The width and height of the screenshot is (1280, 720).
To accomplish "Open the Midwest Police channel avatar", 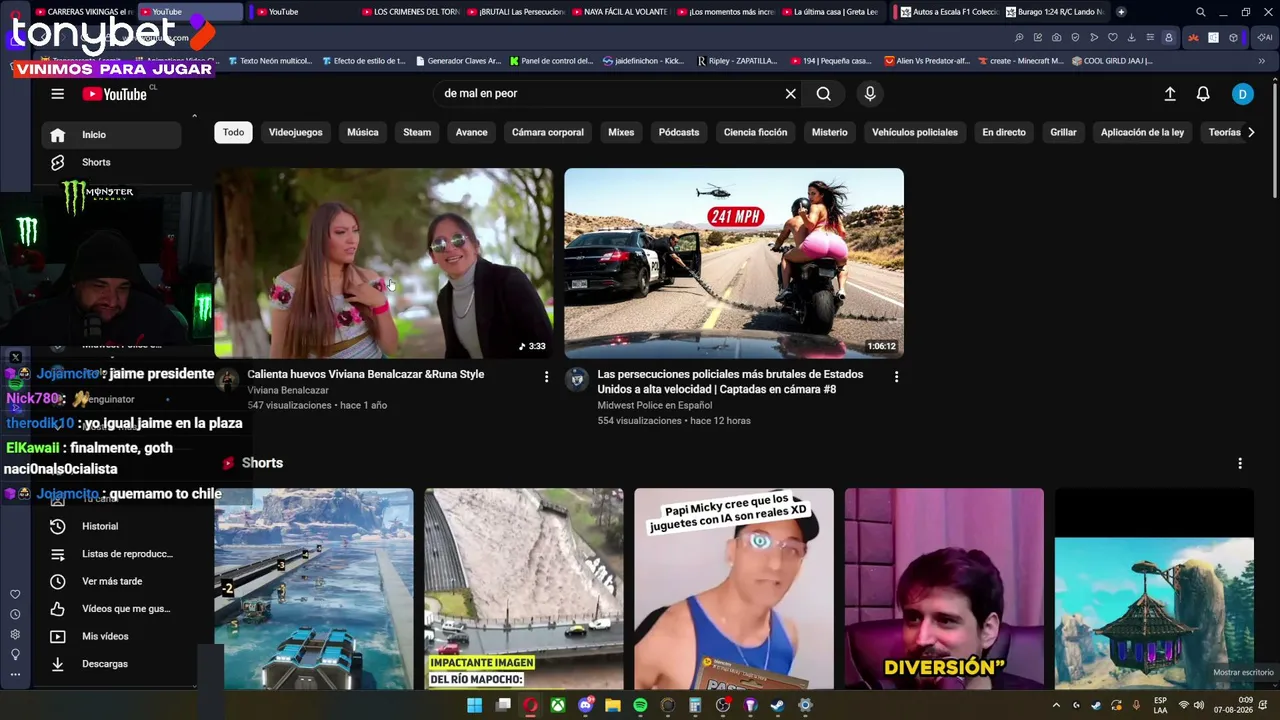I will [577, 379].
